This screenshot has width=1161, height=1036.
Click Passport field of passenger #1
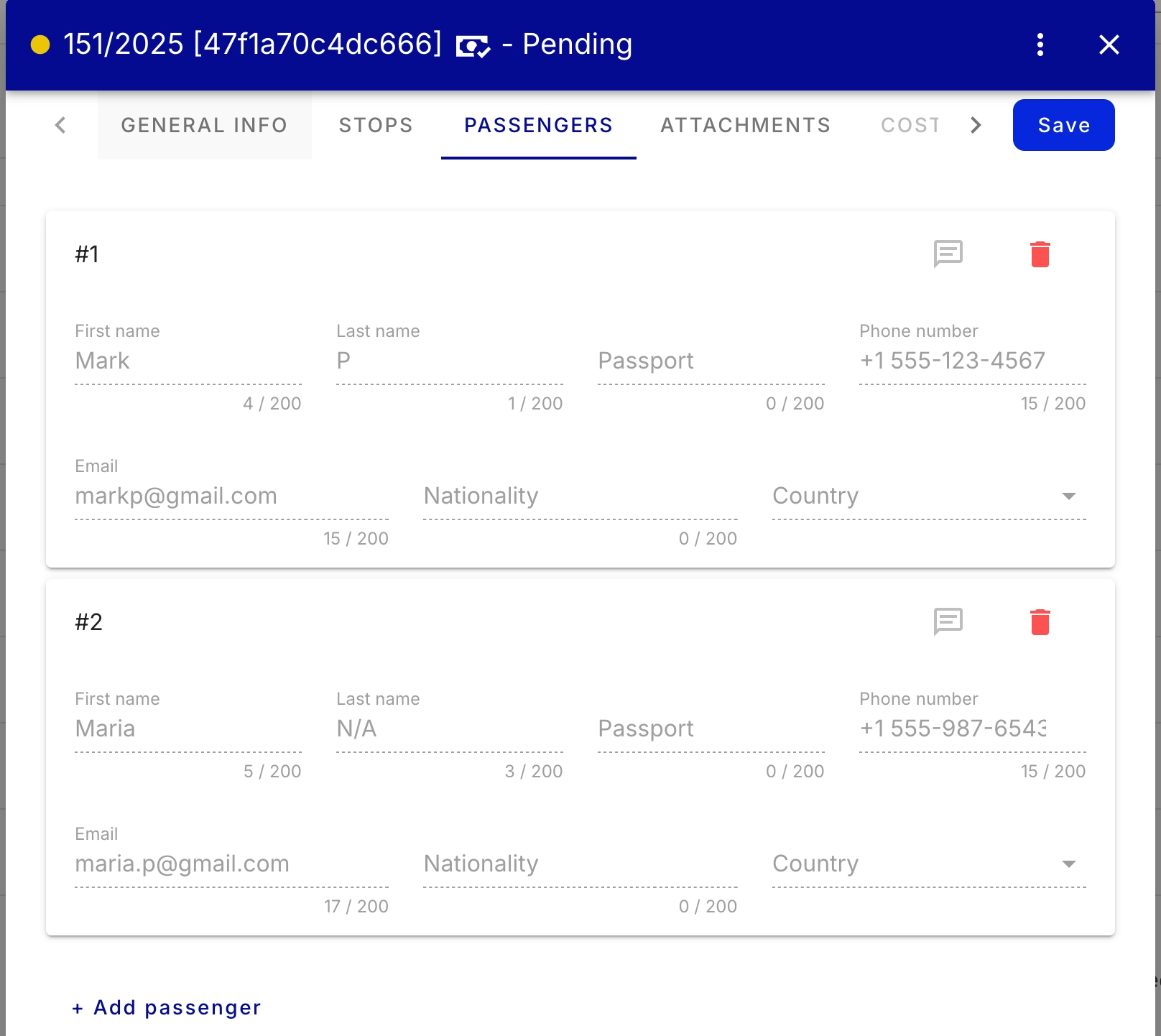(x=711, y=361)
